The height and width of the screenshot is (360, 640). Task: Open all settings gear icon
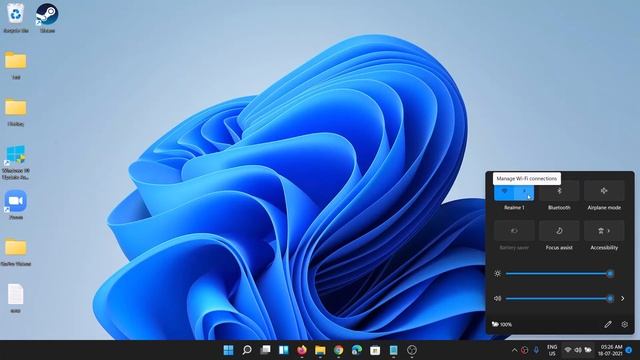click(624, 324)
